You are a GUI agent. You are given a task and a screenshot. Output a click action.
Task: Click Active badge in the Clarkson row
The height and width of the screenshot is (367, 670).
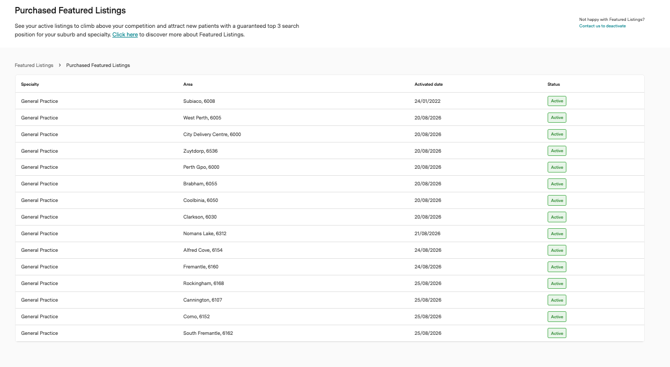557,217
